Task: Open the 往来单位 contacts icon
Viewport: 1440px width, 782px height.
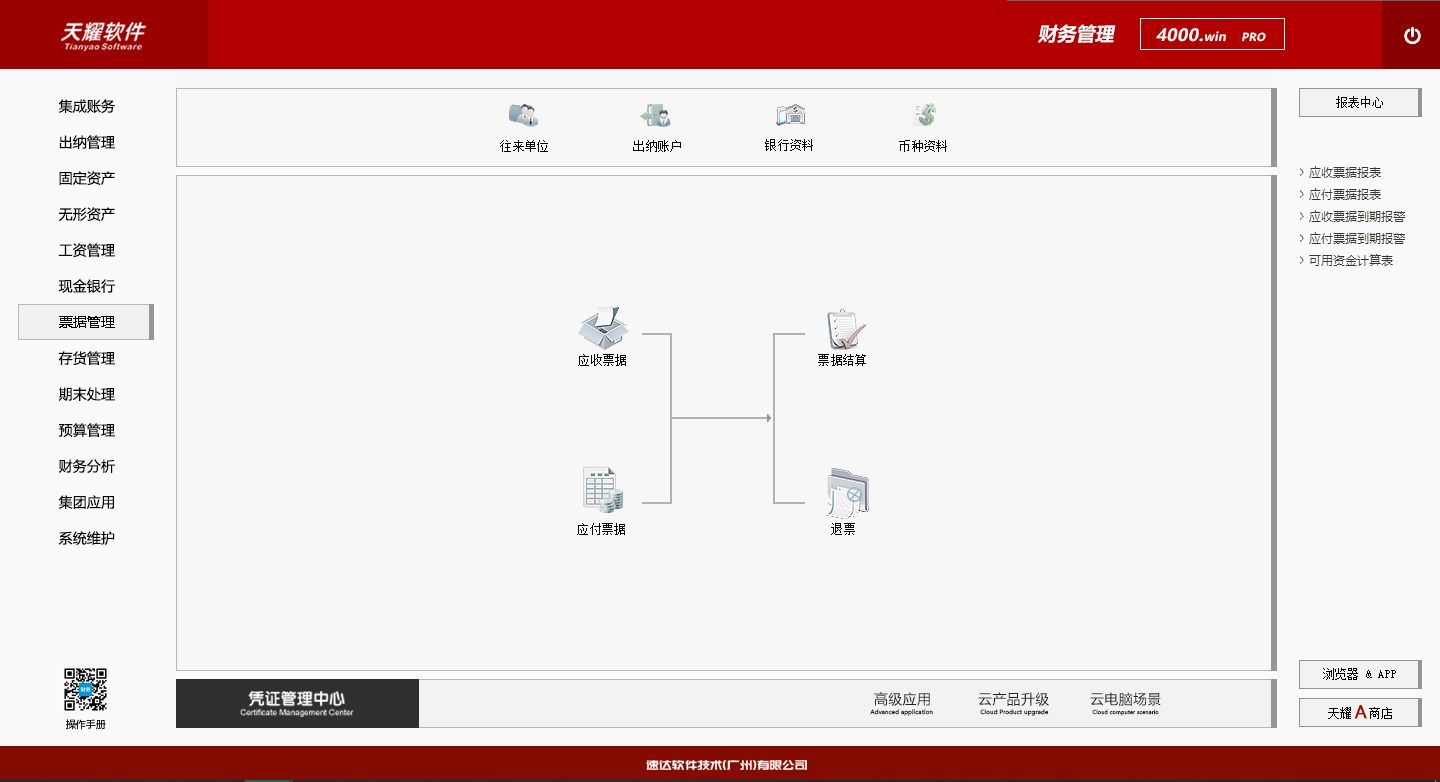Action: point(523,116)
